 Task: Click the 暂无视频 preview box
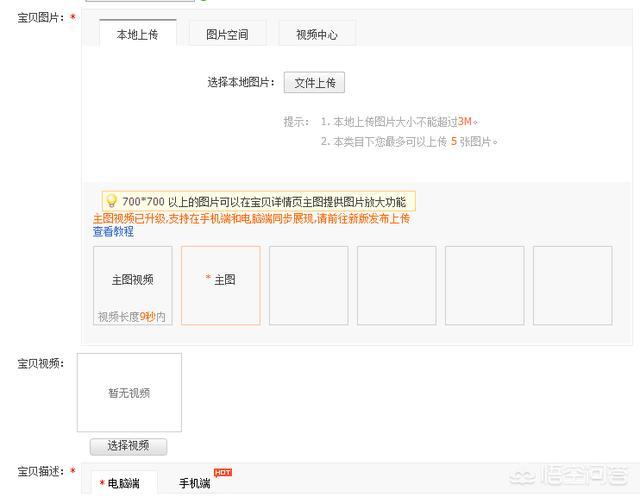point(129,392)
